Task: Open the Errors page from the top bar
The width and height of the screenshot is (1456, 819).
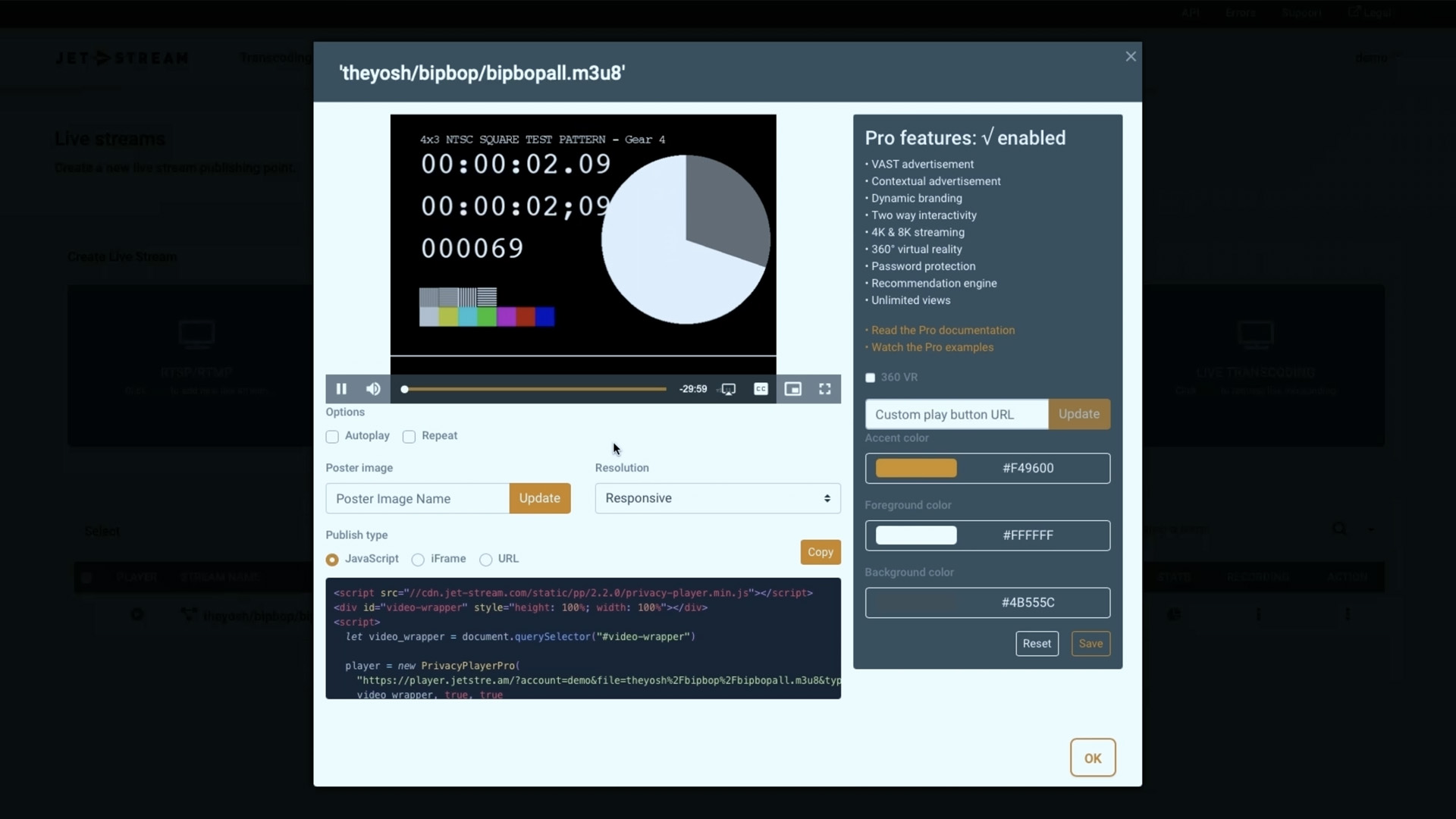Action: [x=1241, y=12]
